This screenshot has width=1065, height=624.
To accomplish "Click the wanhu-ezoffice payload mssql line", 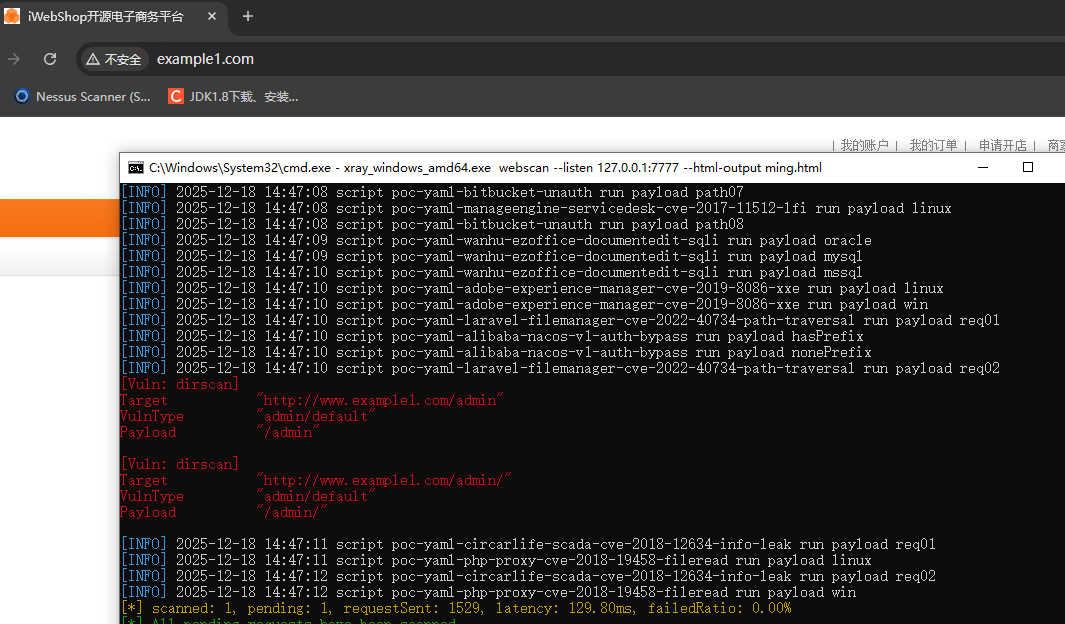I will click(492, 272).
